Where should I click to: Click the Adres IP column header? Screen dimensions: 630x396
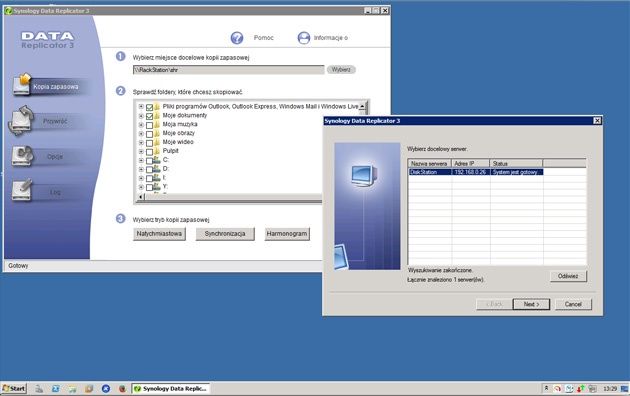[470, 163]
